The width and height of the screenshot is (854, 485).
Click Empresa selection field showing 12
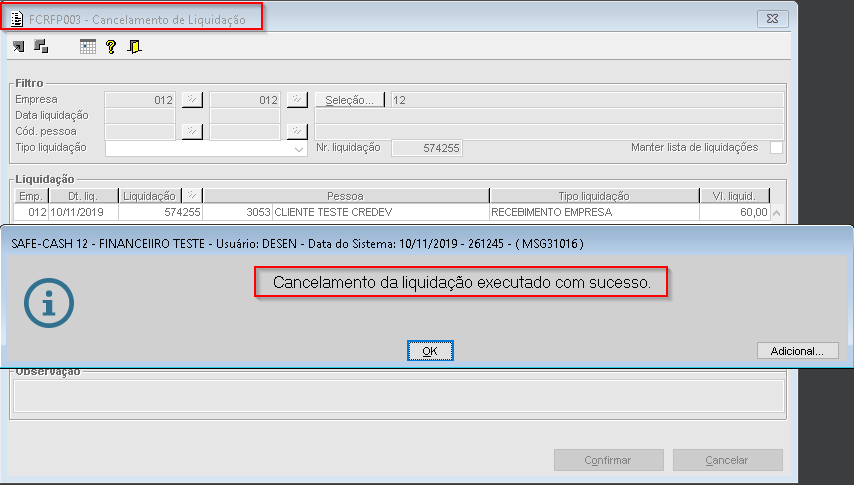point(587,100)
